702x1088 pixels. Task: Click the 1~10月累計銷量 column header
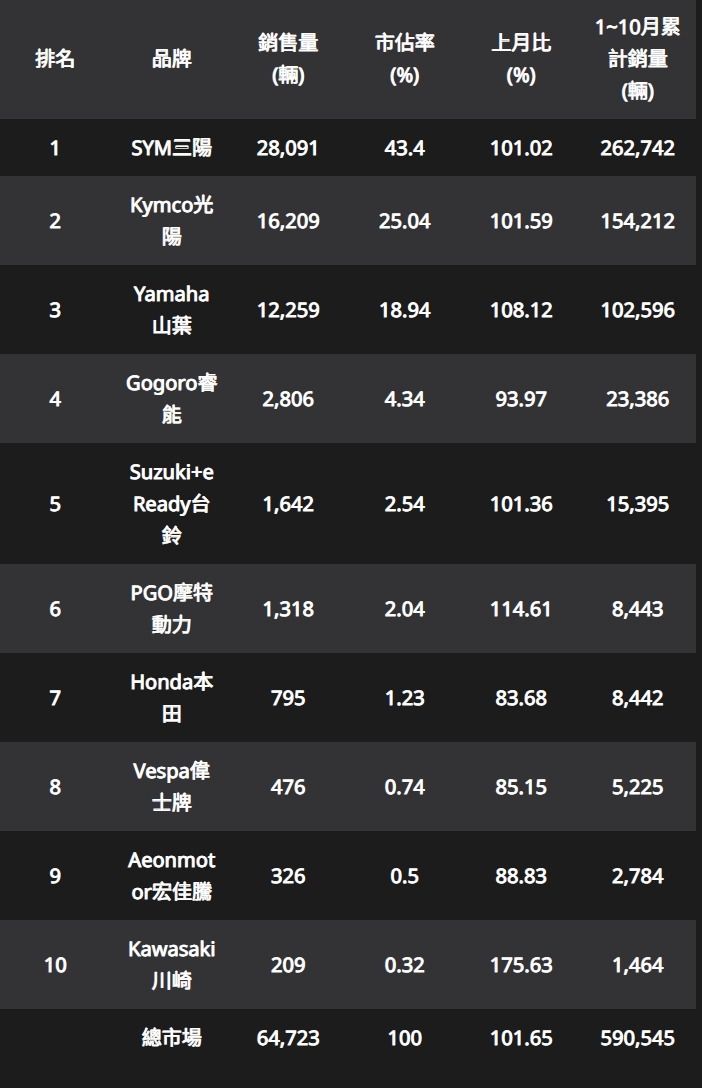pos(637,59)
